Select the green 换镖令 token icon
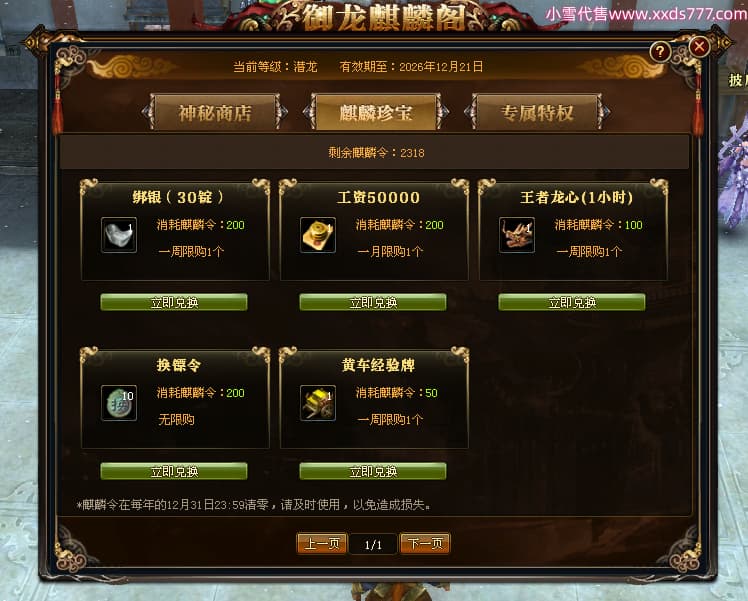Screen dimensions: 748x601 pos(119,403)
